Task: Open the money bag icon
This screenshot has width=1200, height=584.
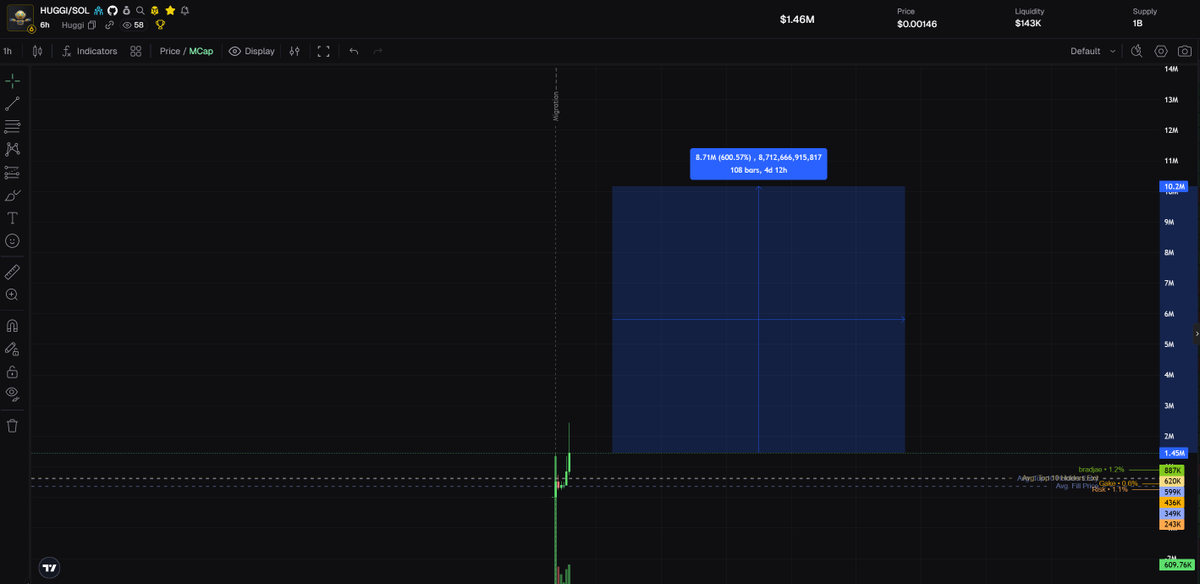Action: pos(126,10)
